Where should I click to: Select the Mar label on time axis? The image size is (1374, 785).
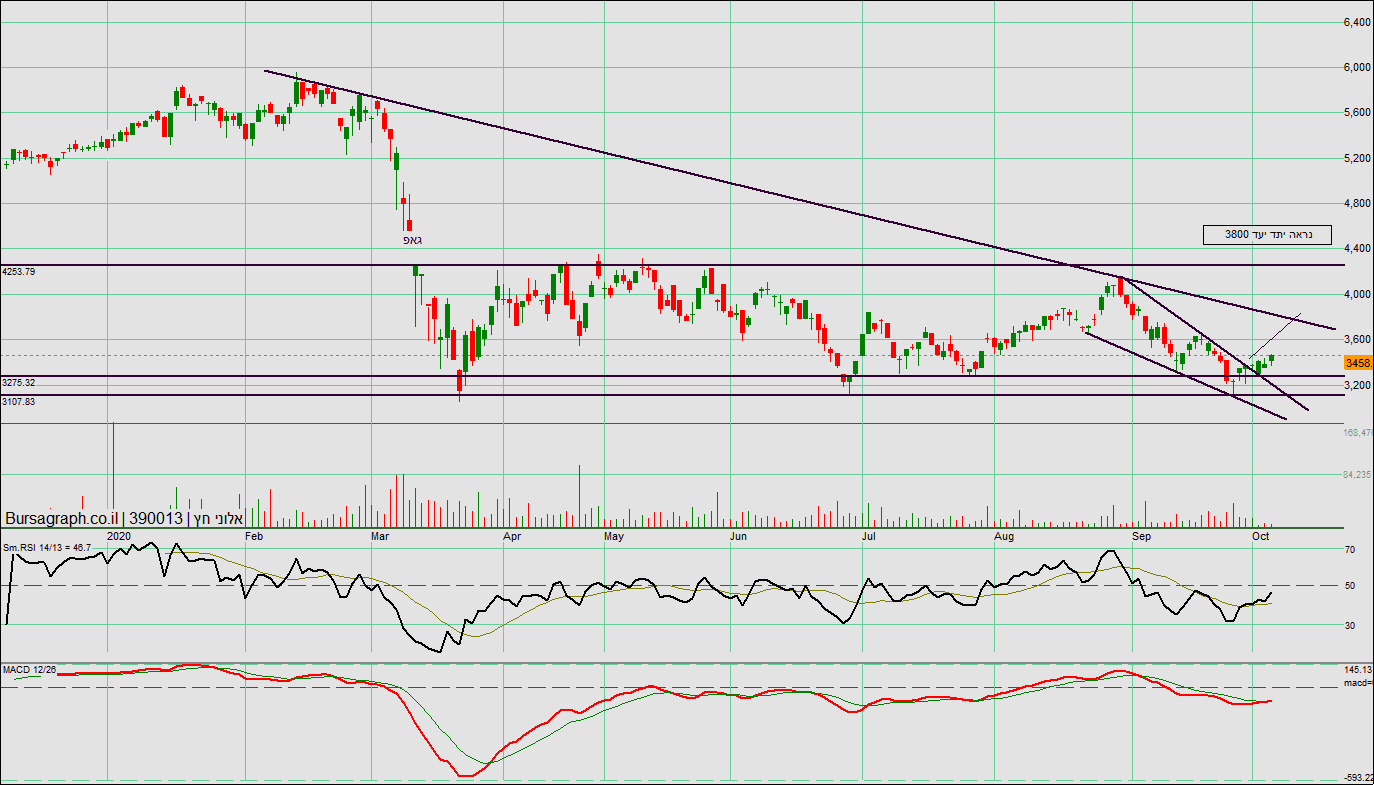point(380,537)
